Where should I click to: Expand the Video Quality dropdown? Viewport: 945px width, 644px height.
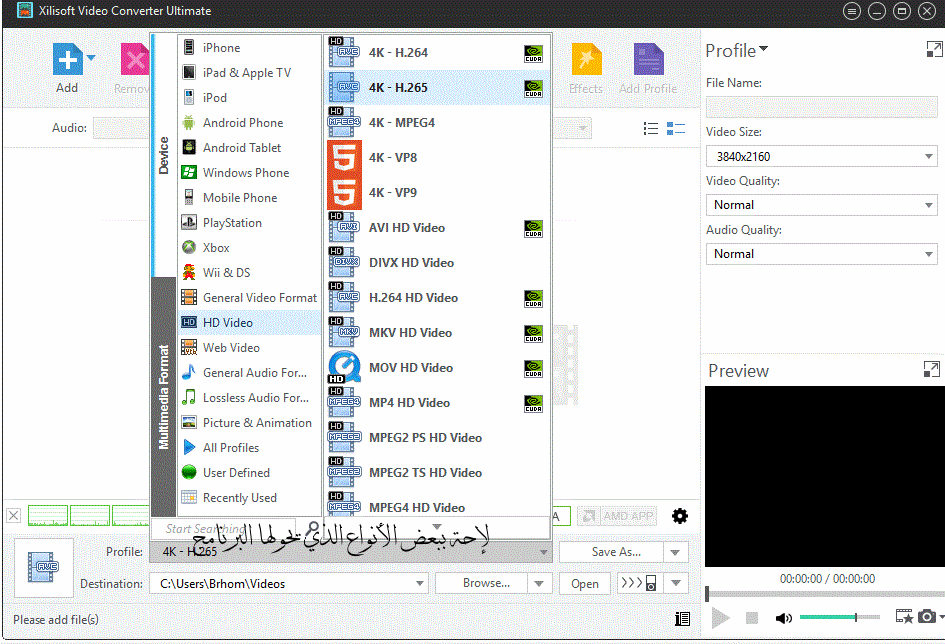[x=821, y=205]
